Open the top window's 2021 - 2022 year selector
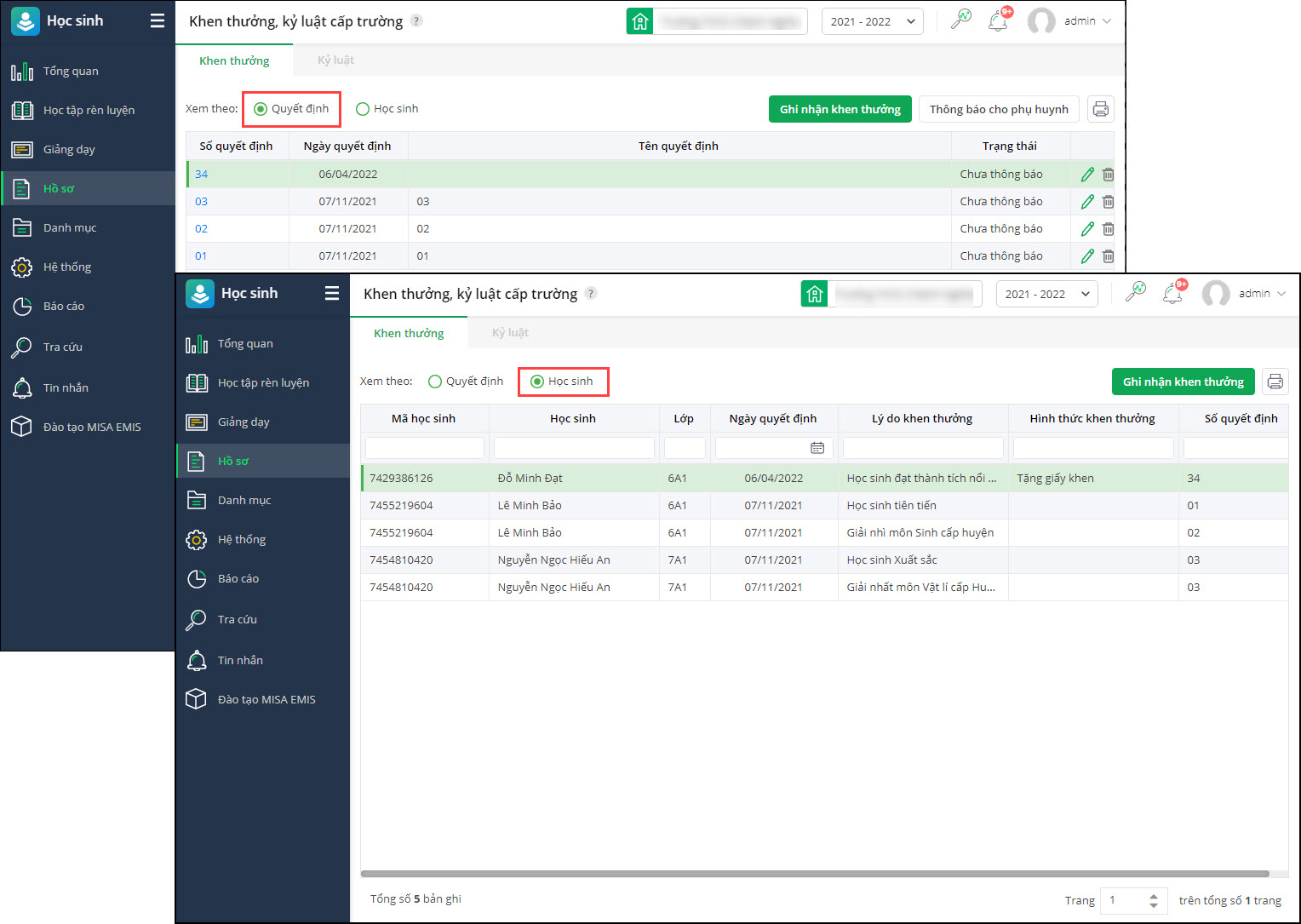 point(872,21)
